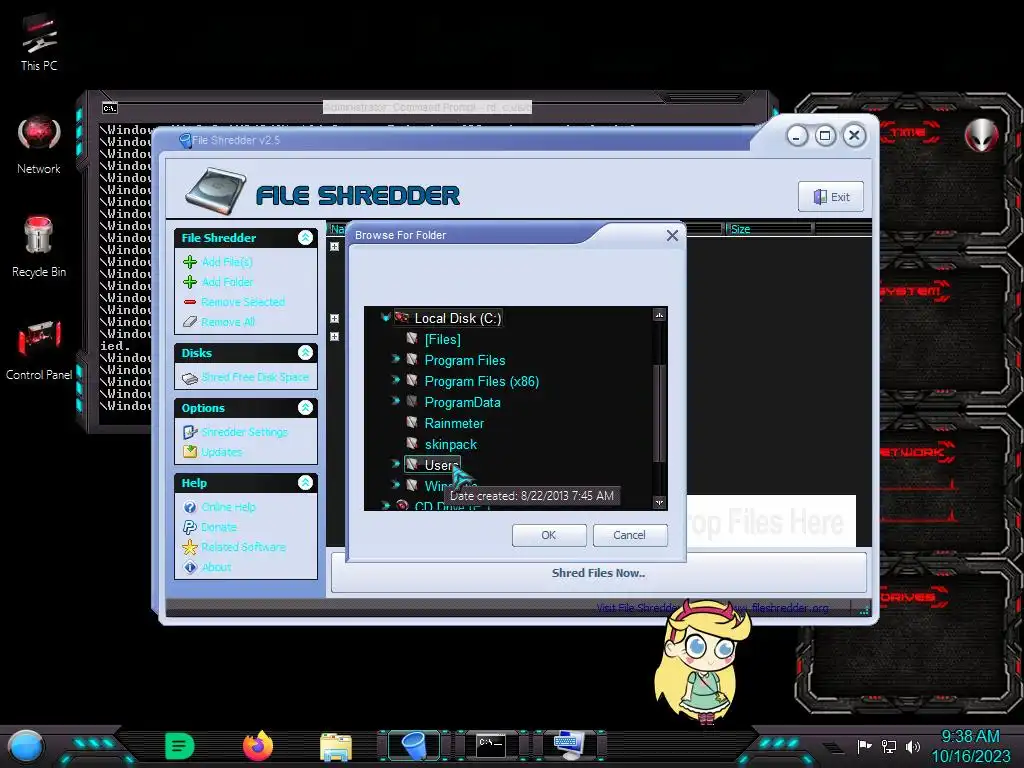
Task: Select Program Files (x86) folder
Action: coord(481,381)
